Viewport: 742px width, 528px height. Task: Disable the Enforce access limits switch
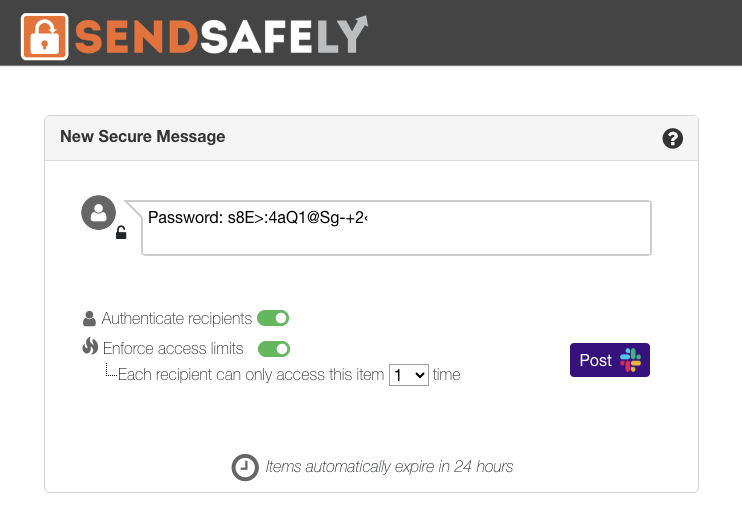coord(273,349)
